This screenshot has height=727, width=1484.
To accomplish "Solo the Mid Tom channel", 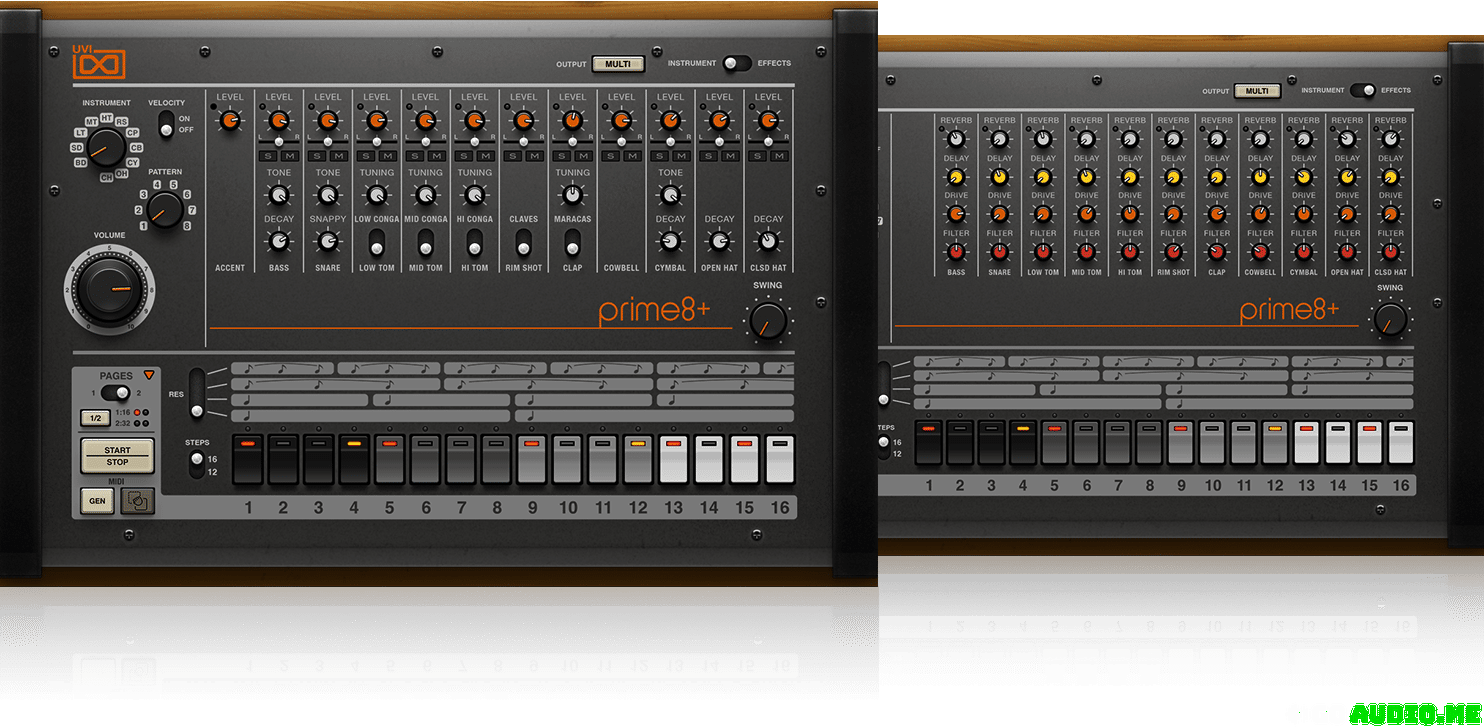I will 417,156.
